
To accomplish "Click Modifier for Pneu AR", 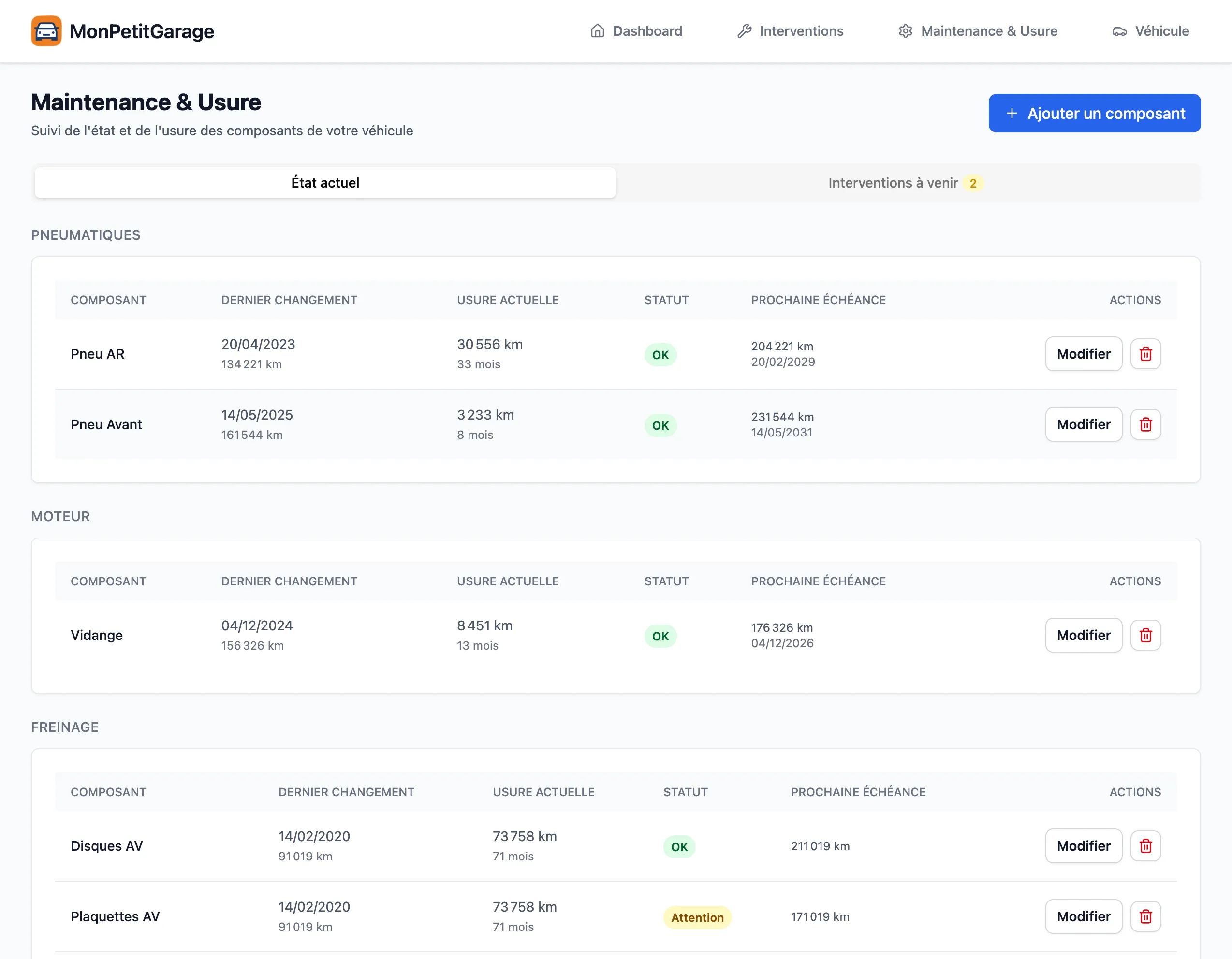I will click(x=1083, y=354).
